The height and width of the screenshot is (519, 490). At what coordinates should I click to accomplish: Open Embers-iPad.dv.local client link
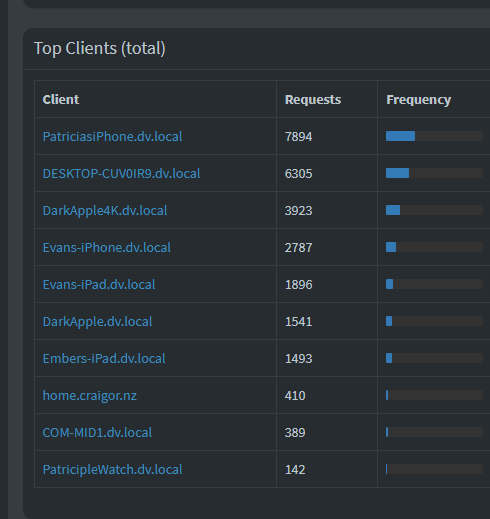(x=104, y=358)
